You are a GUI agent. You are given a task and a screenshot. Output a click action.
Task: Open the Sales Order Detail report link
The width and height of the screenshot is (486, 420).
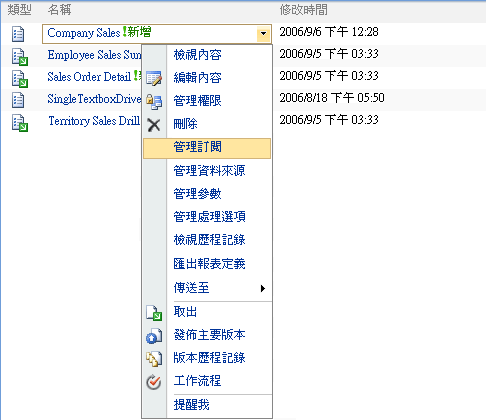89,77
